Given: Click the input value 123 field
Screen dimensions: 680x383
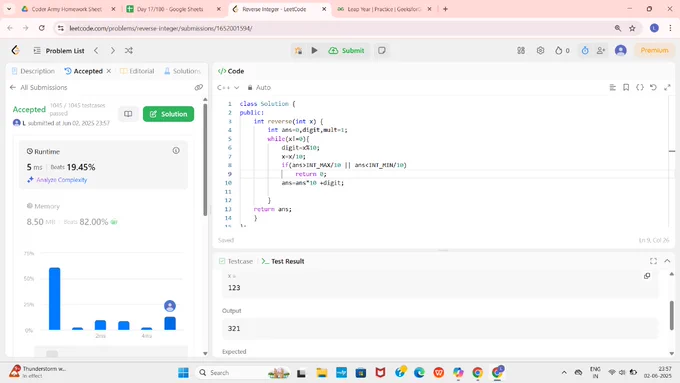Looking at the screenshot, I should point(440,288).
